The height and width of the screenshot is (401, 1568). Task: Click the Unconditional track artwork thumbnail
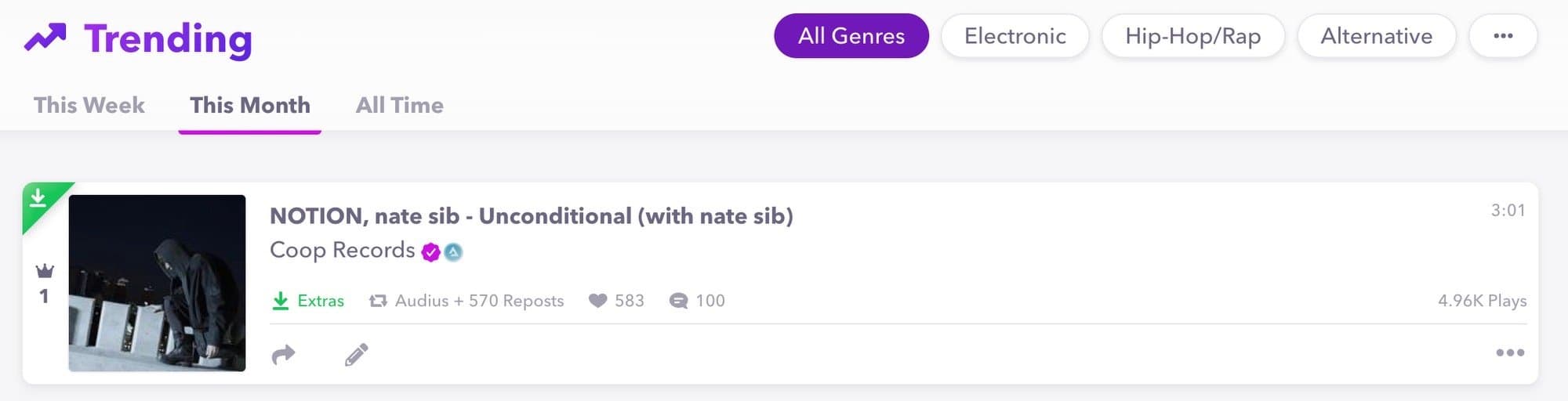tap(157, 283)
